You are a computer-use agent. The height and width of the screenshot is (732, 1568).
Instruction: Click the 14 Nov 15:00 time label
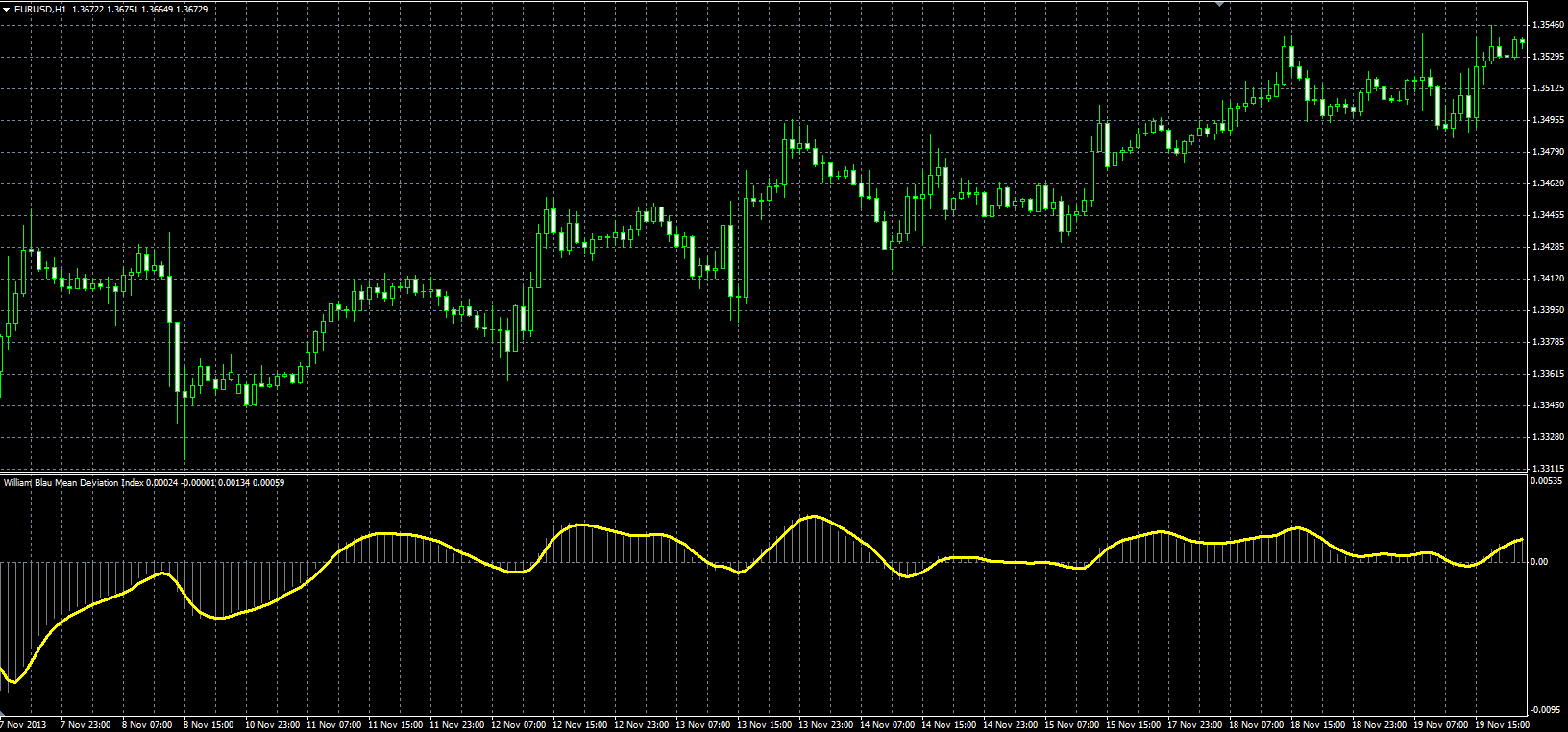(949, 725)
